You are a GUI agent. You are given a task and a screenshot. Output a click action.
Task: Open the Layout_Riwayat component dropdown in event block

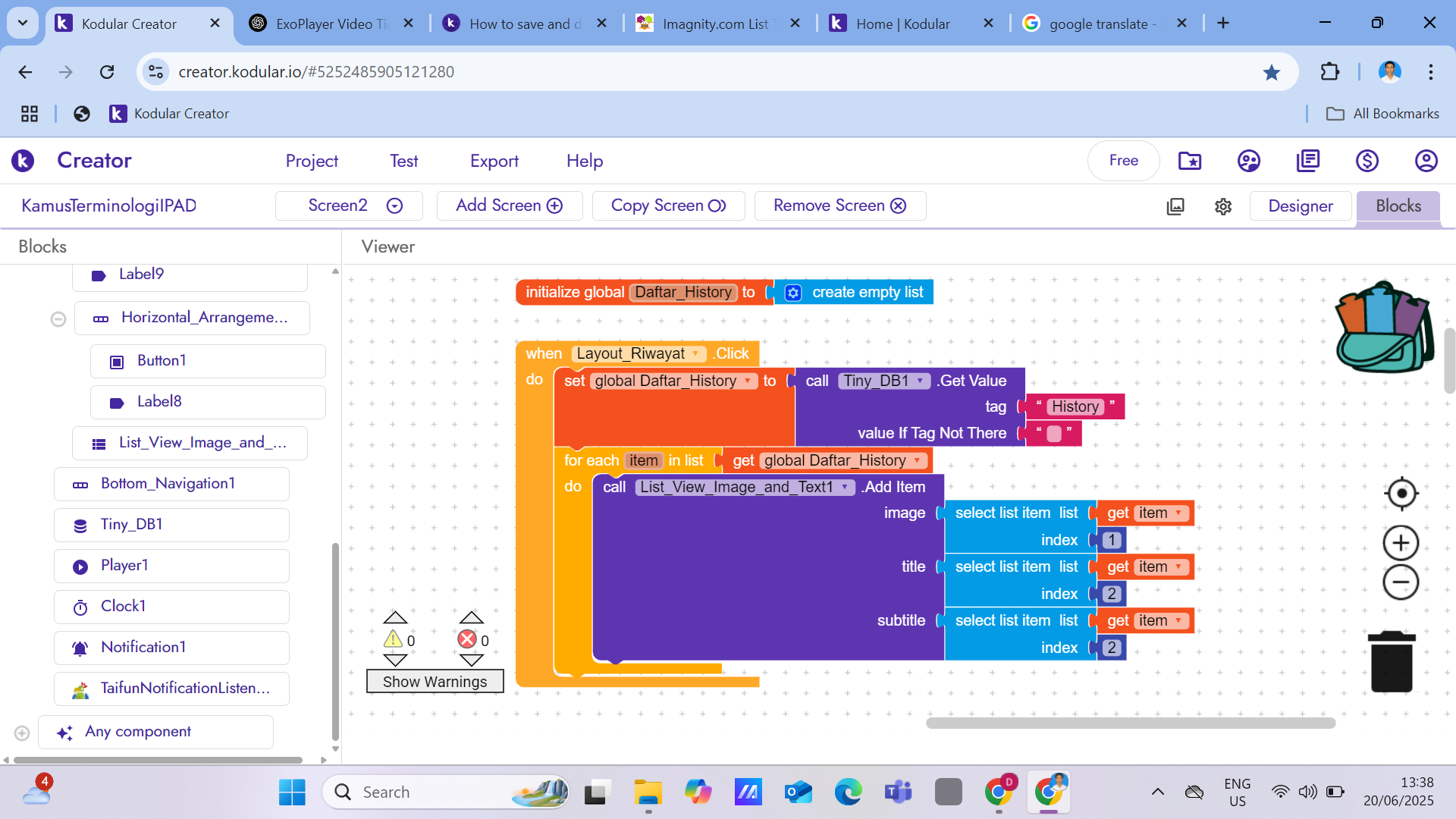tap(695, 353)
